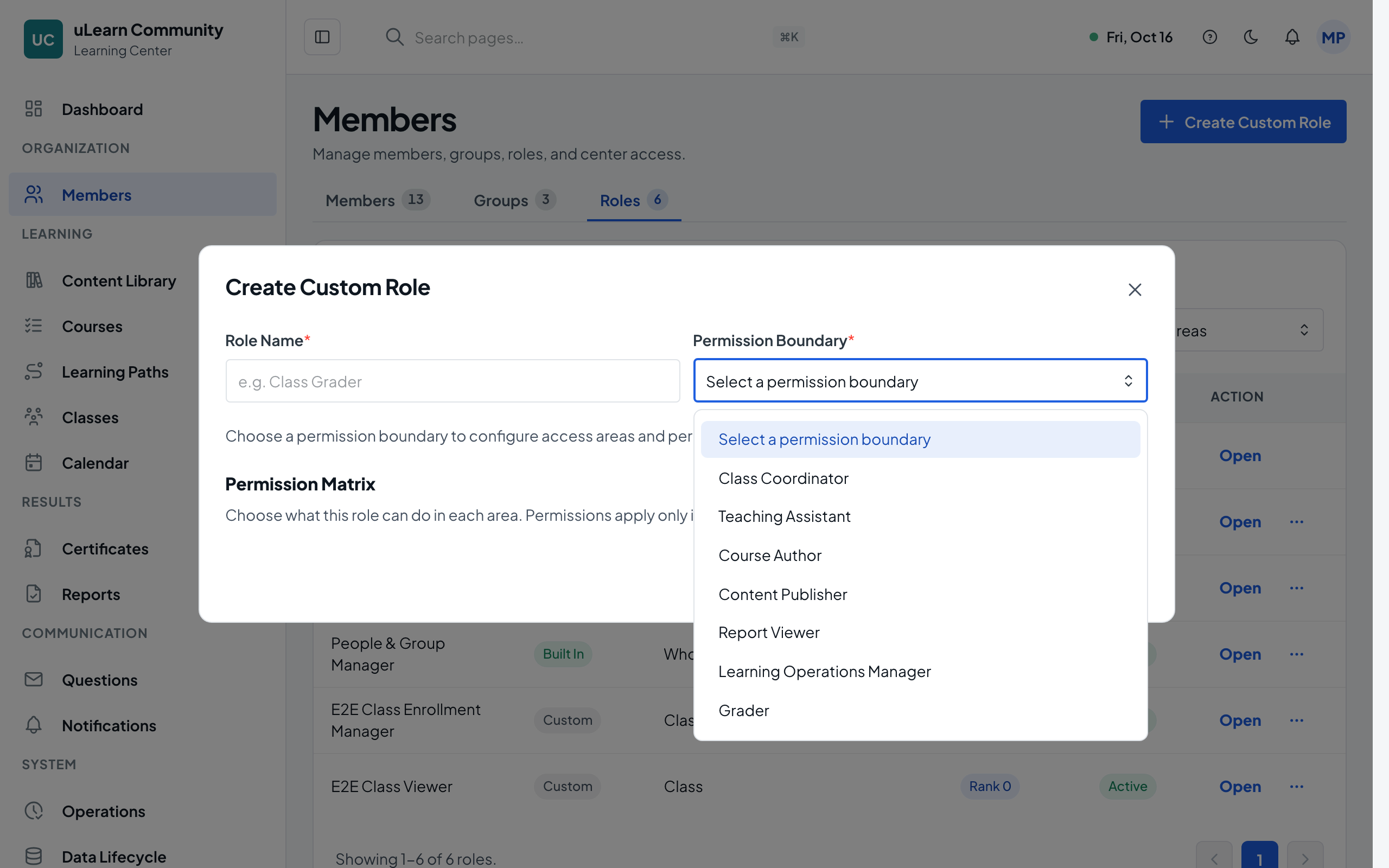Choose Learning Operations Manager boundary option
Image resolution: width=1389 pixels, height=868 pixels.
(920, 672)
